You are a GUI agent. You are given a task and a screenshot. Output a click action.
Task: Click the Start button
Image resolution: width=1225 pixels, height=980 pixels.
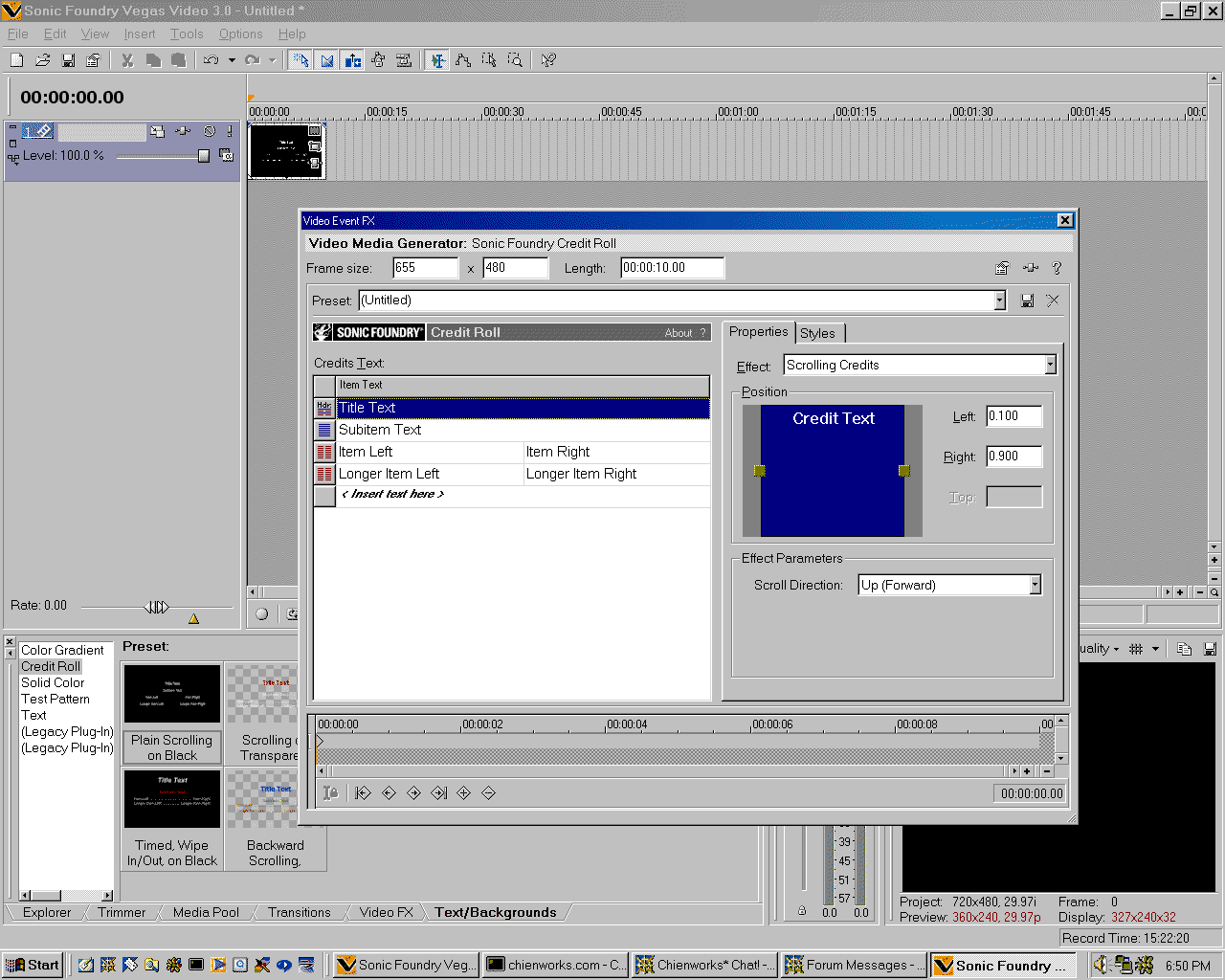tap(33, 965)
